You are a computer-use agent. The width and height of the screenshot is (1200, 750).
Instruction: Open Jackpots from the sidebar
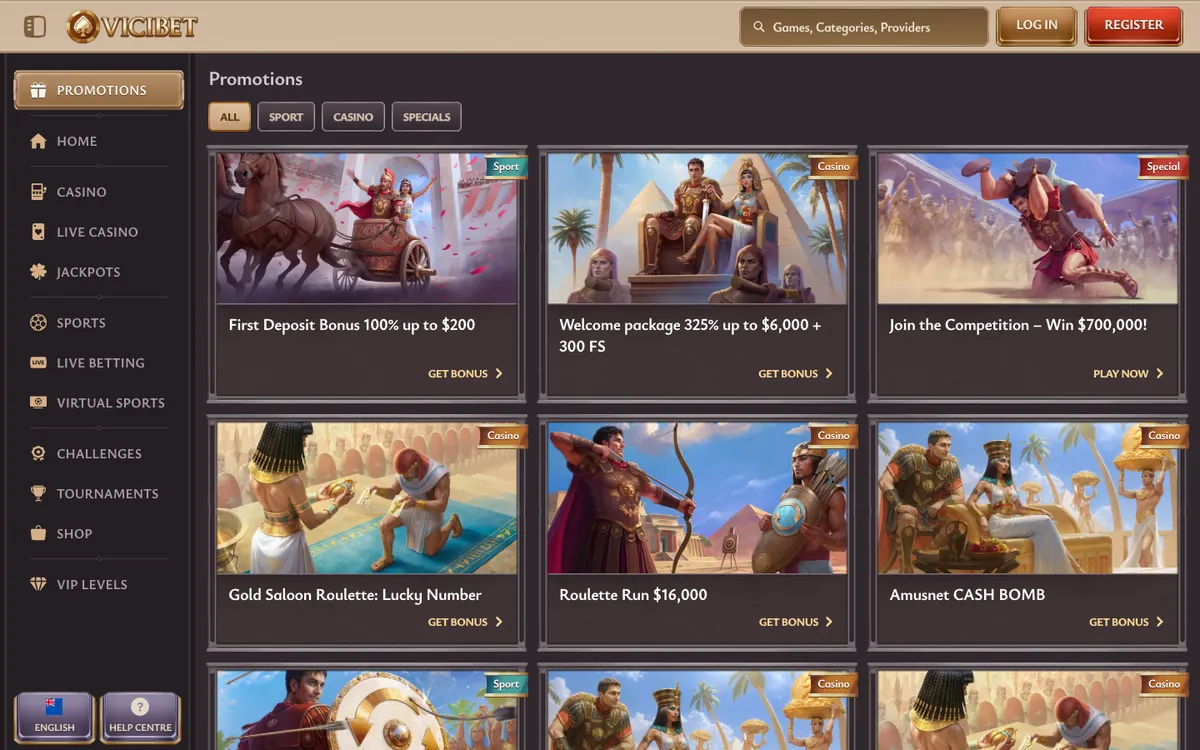[x=99, y=271]
